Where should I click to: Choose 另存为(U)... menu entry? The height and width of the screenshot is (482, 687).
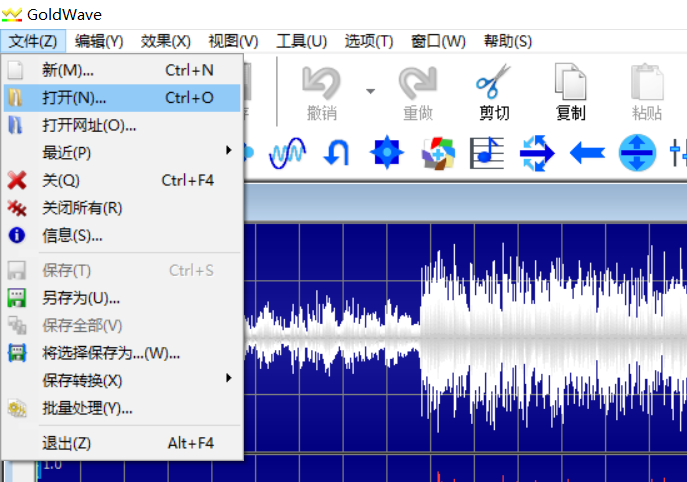tap(122, 298)
